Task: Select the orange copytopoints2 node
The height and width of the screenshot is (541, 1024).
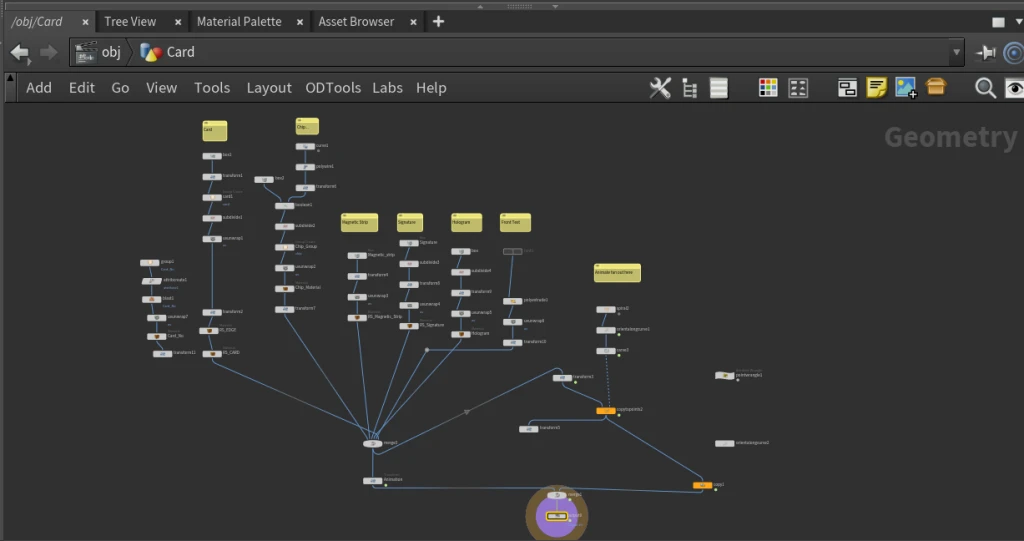Action: (605, 411)
